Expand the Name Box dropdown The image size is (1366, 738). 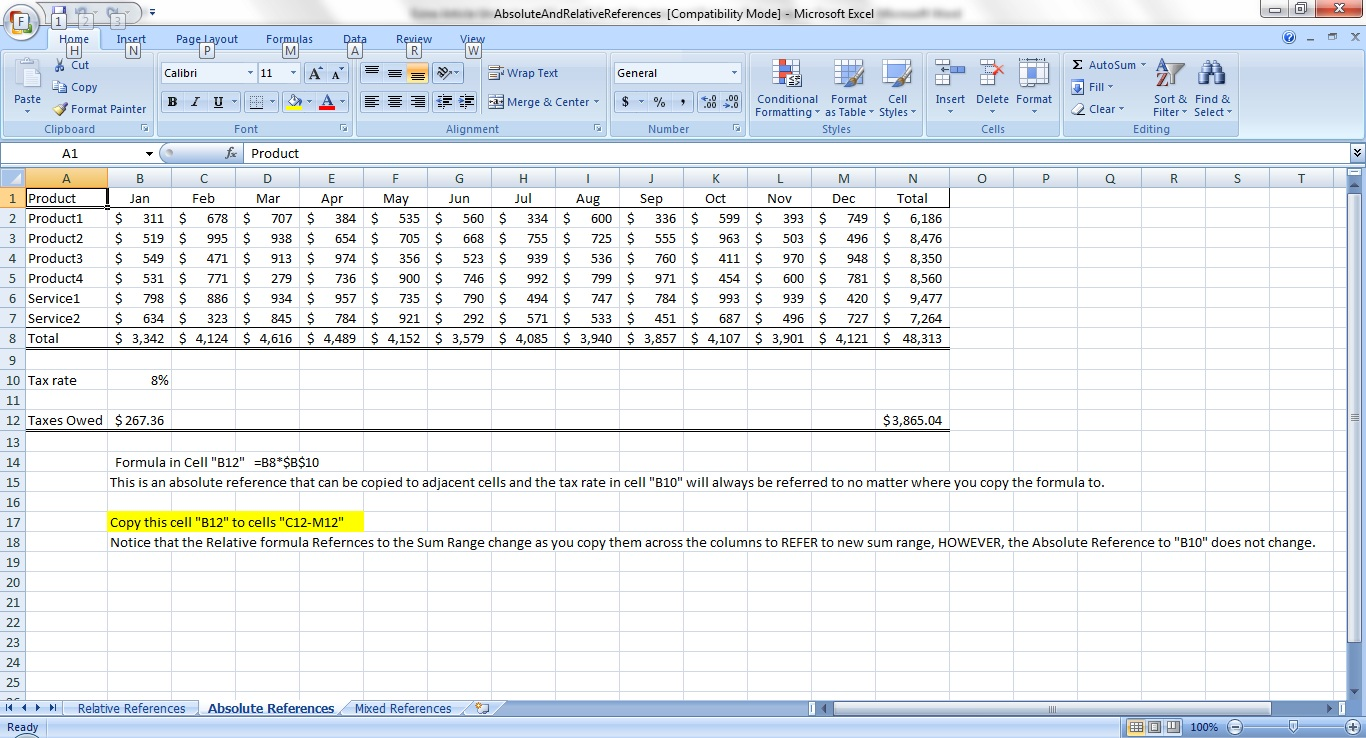pyautogui.click(x=149, y=153)
